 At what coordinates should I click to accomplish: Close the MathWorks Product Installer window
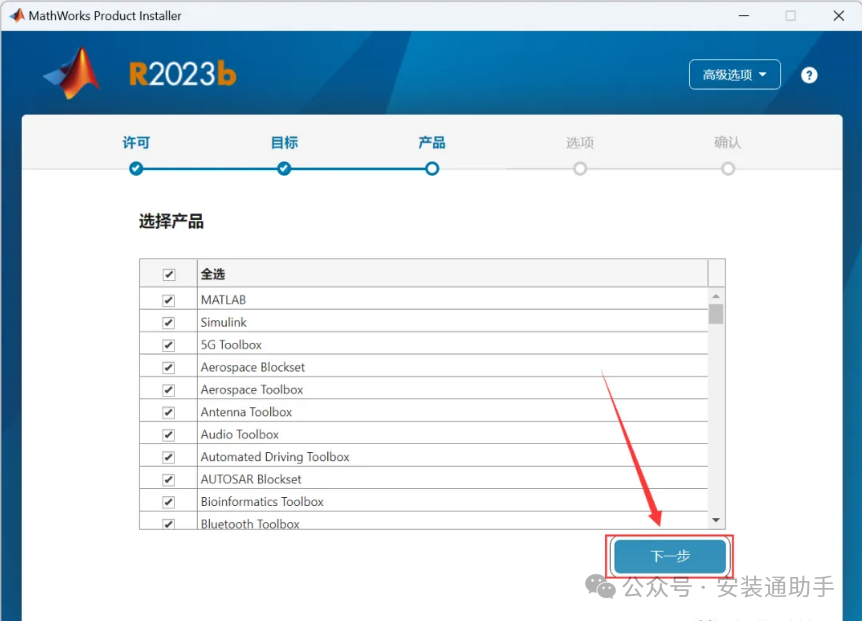pyautogui.click(x=838, y=15)
